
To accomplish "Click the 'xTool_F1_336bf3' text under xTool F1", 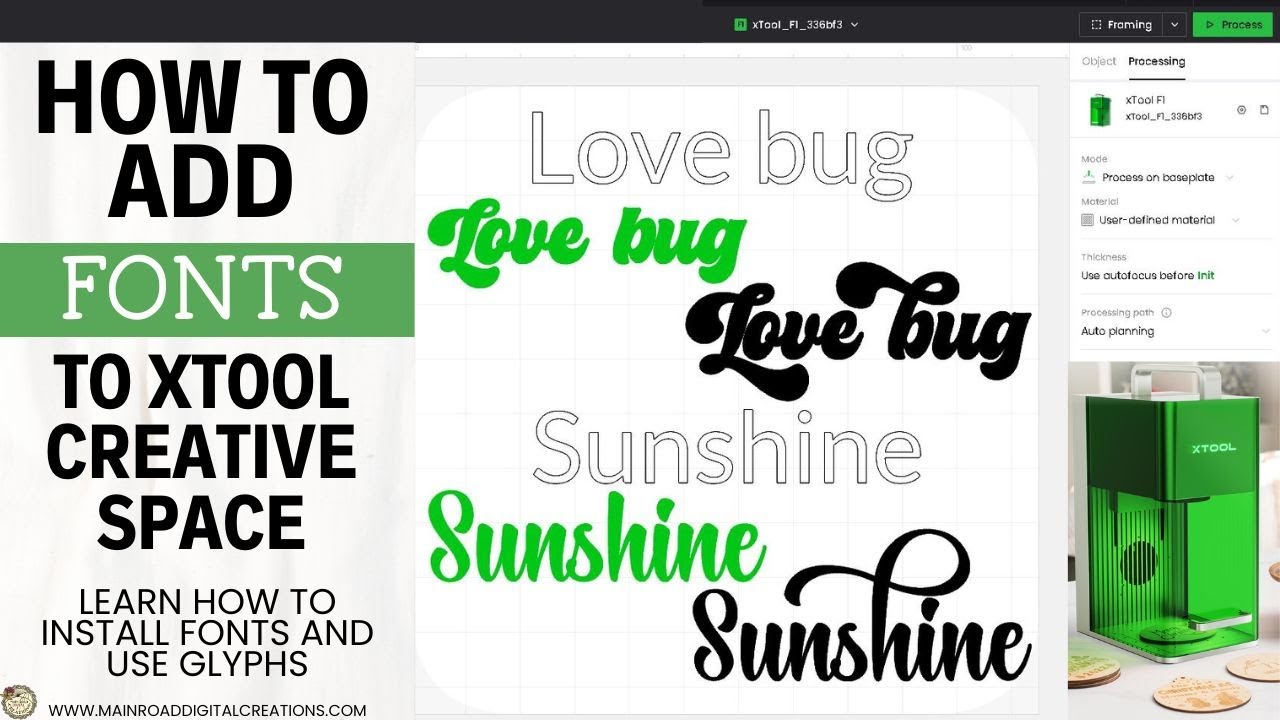I will (x=1164, y=117).
